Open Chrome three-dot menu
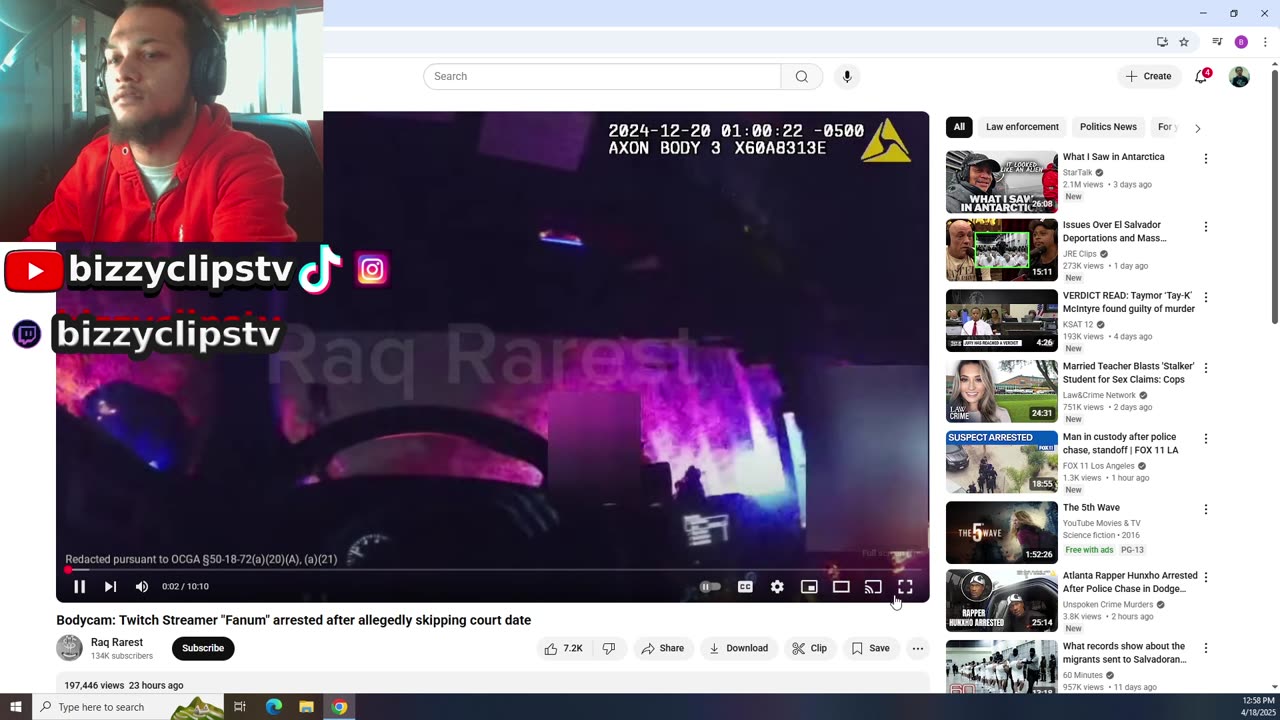 [1265, 42]
